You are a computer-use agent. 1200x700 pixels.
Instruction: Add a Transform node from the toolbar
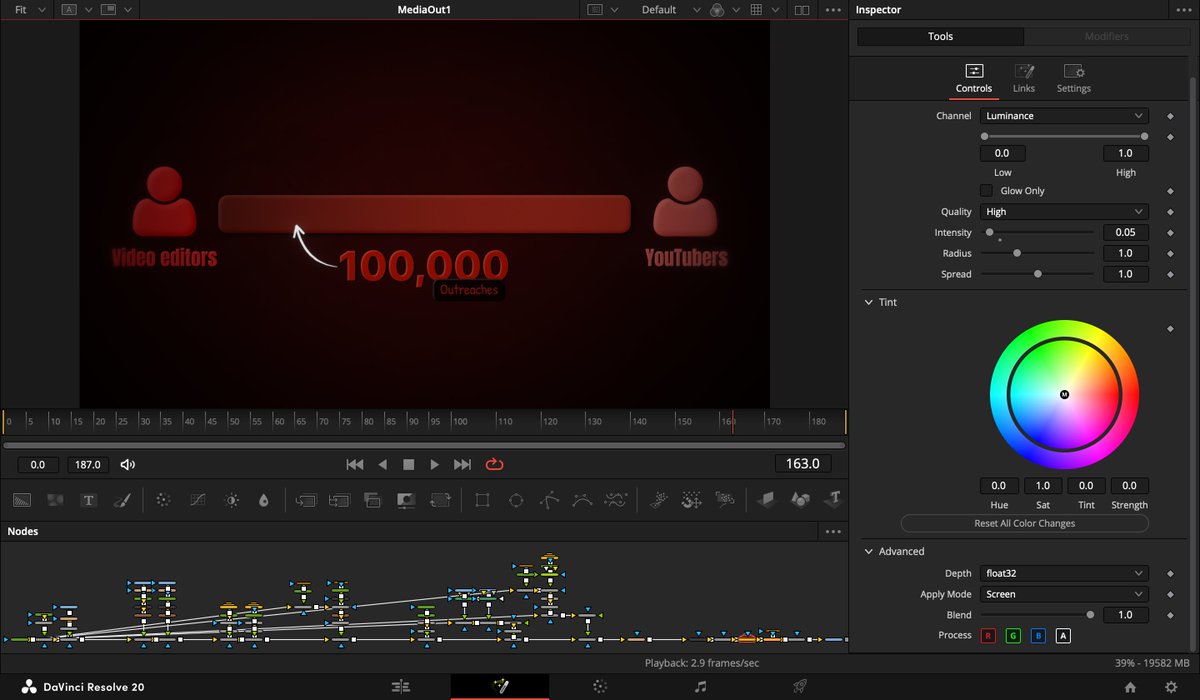(439, 499)
